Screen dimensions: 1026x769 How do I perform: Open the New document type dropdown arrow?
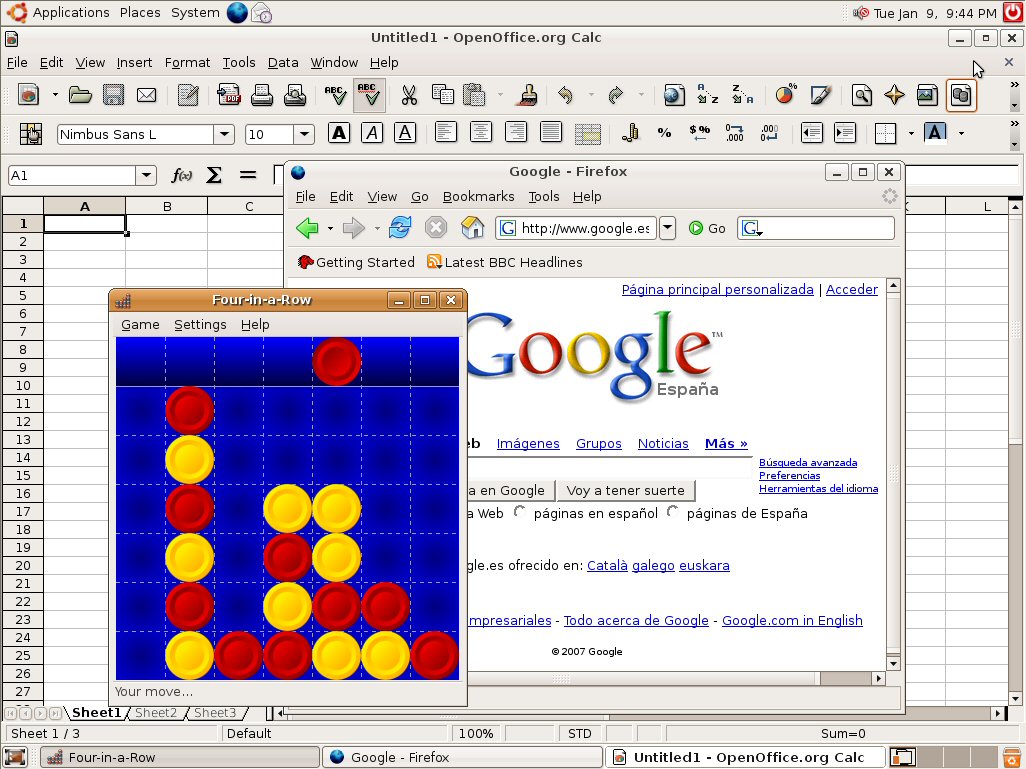click(x=55, y=96)
